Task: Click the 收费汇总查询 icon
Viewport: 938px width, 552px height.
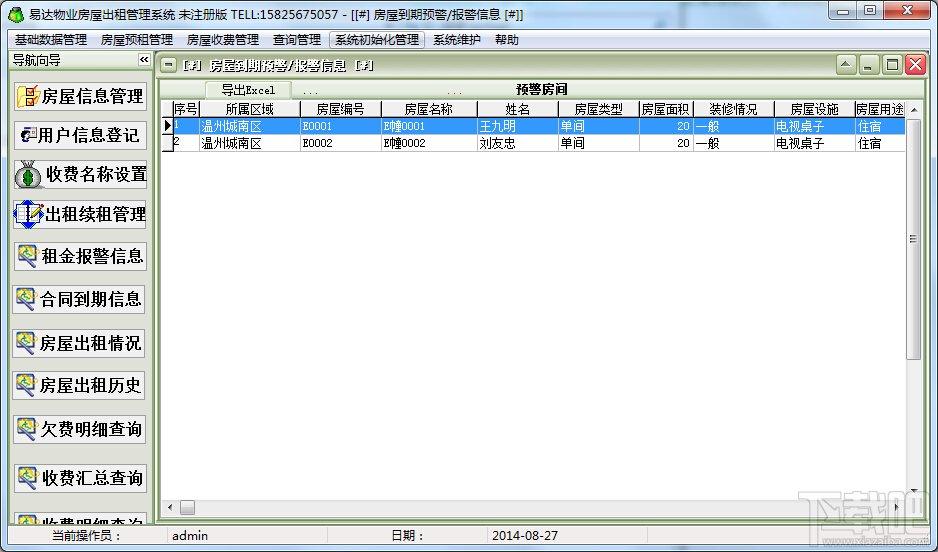Action: click(28, 478)
